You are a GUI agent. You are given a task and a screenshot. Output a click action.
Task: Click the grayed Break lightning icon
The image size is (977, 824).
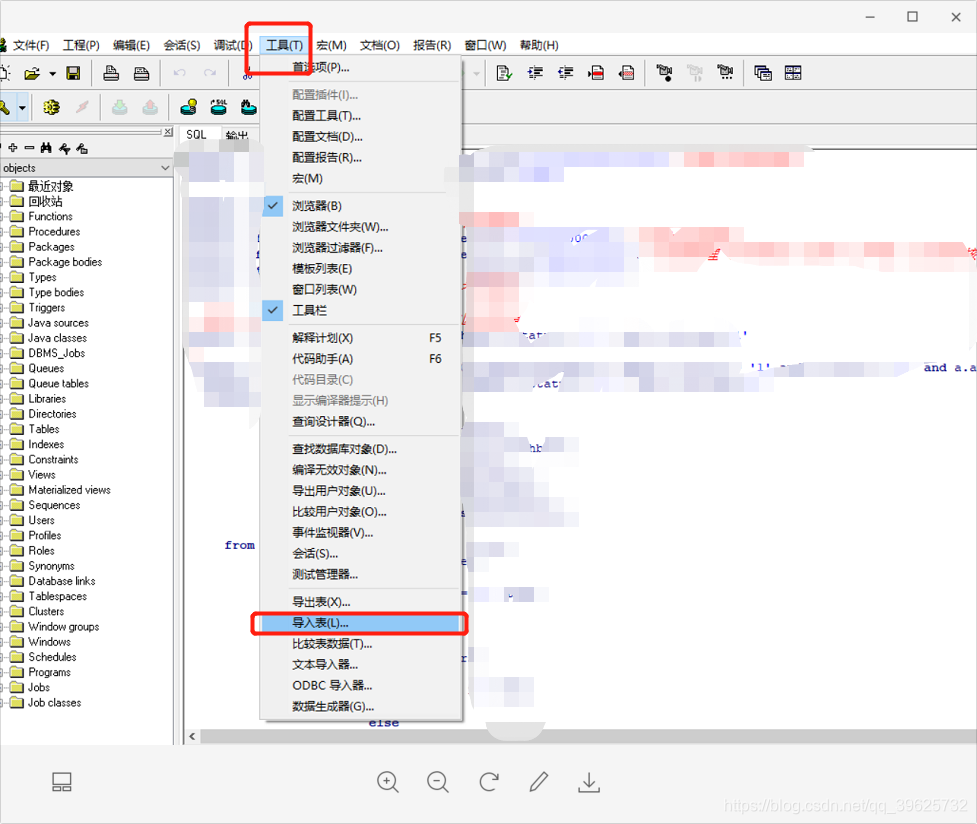82,107
